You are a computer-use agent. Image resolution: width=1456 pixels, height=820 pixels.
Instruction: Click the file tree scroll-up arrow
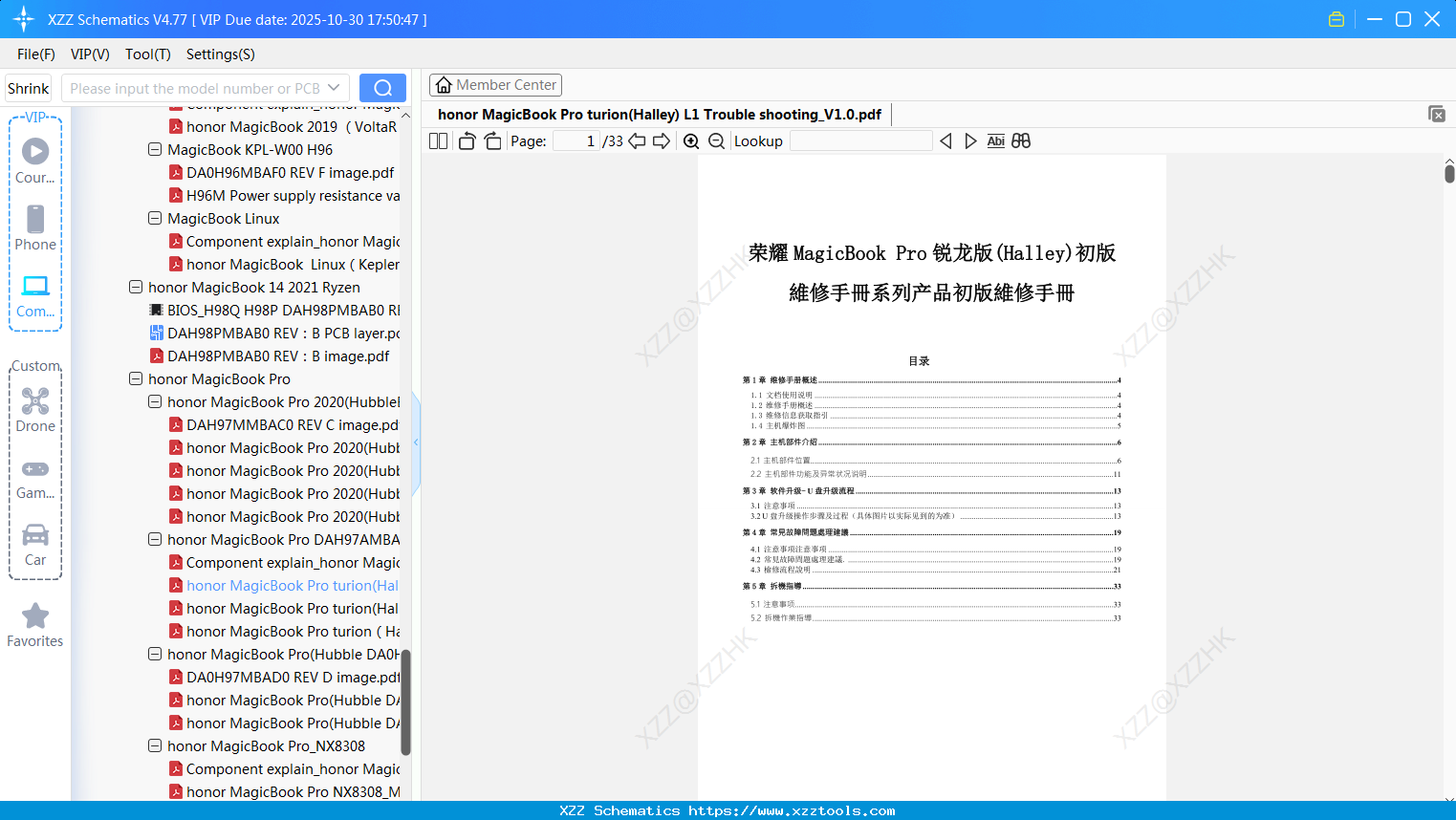click(x=405, y=116)
